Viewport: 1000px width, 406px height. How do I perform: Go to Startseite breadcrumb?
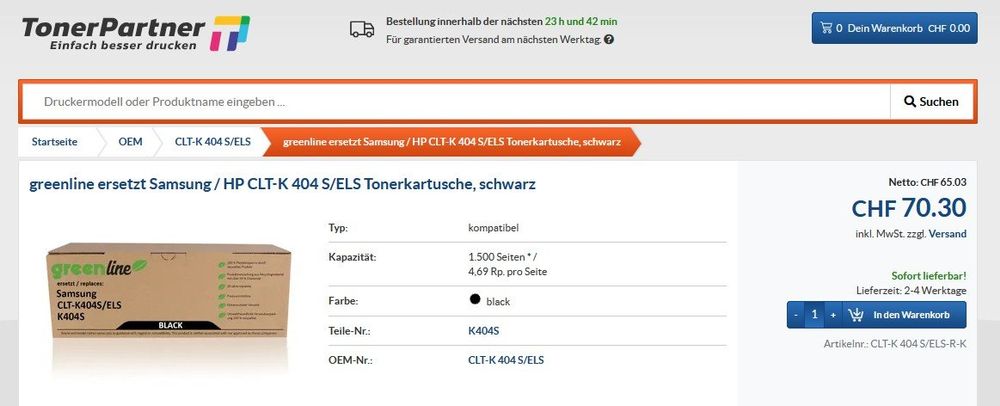click(54, 142)
